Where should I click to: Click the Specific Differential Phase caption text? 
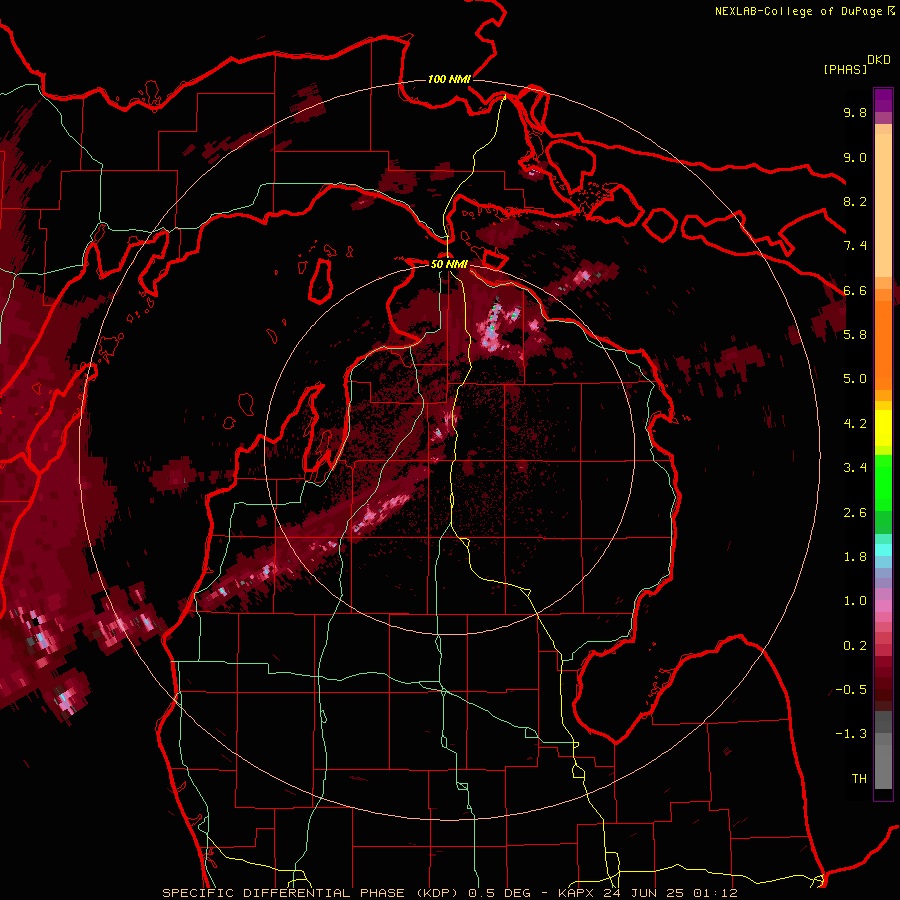pos(449,893)
